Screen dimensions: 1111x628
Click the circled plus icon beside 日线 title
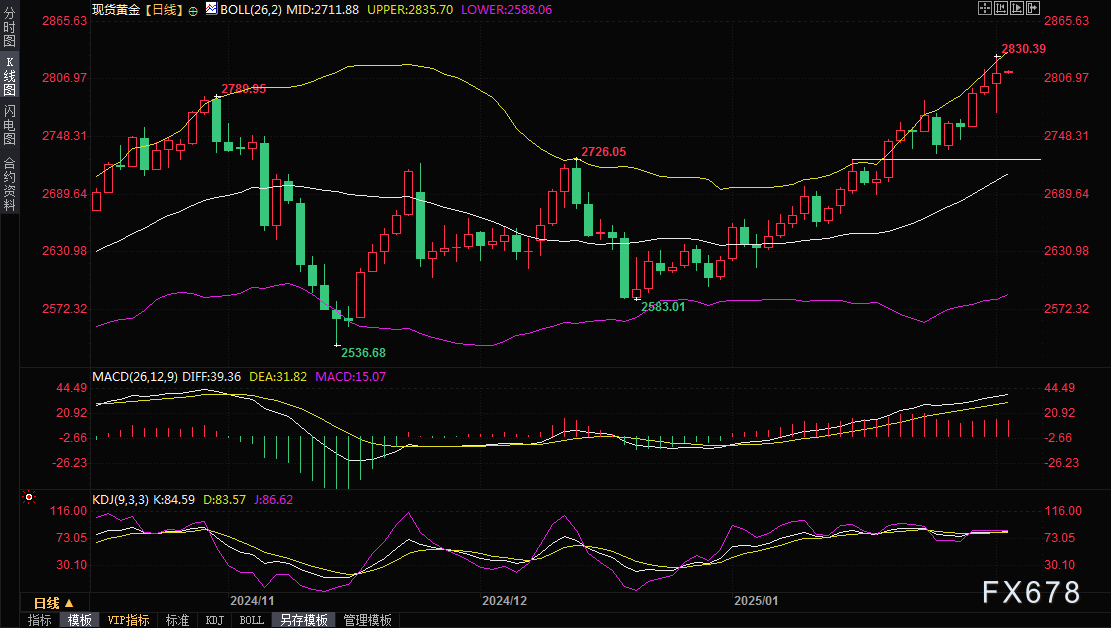coord(193,9)
